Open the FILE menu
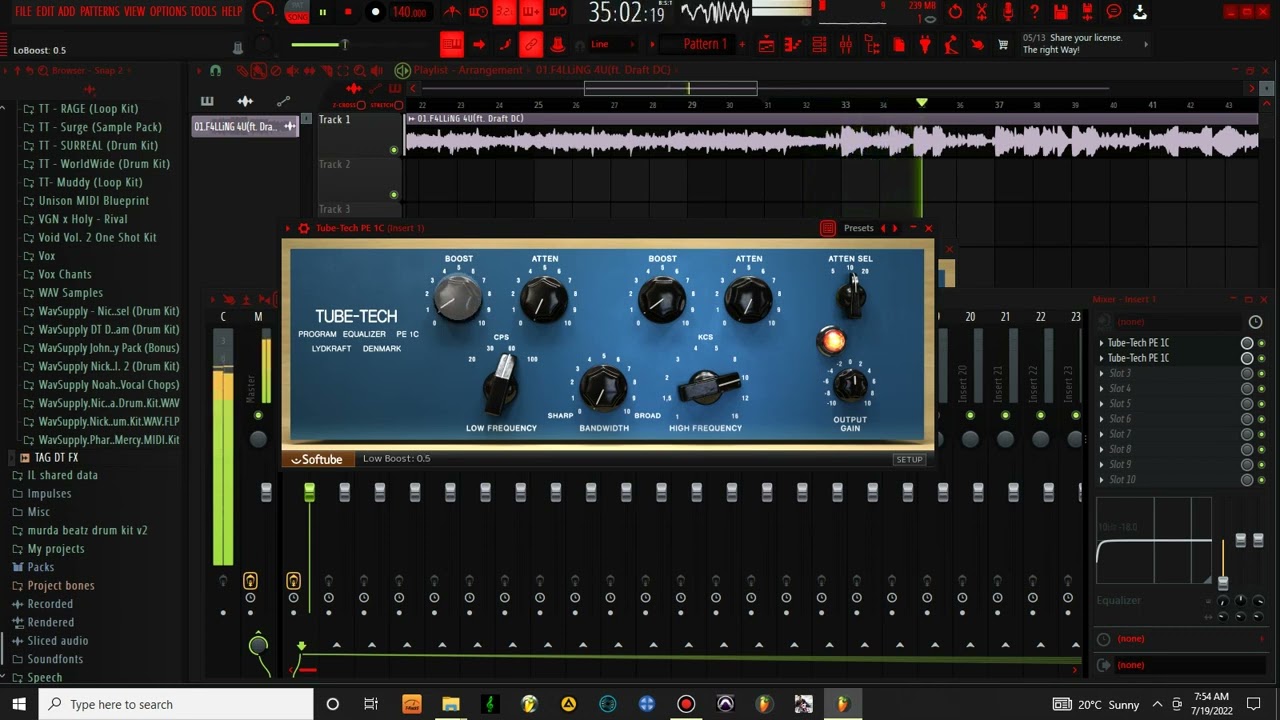The image size is (1280, 720). click(x=23, y=11)
